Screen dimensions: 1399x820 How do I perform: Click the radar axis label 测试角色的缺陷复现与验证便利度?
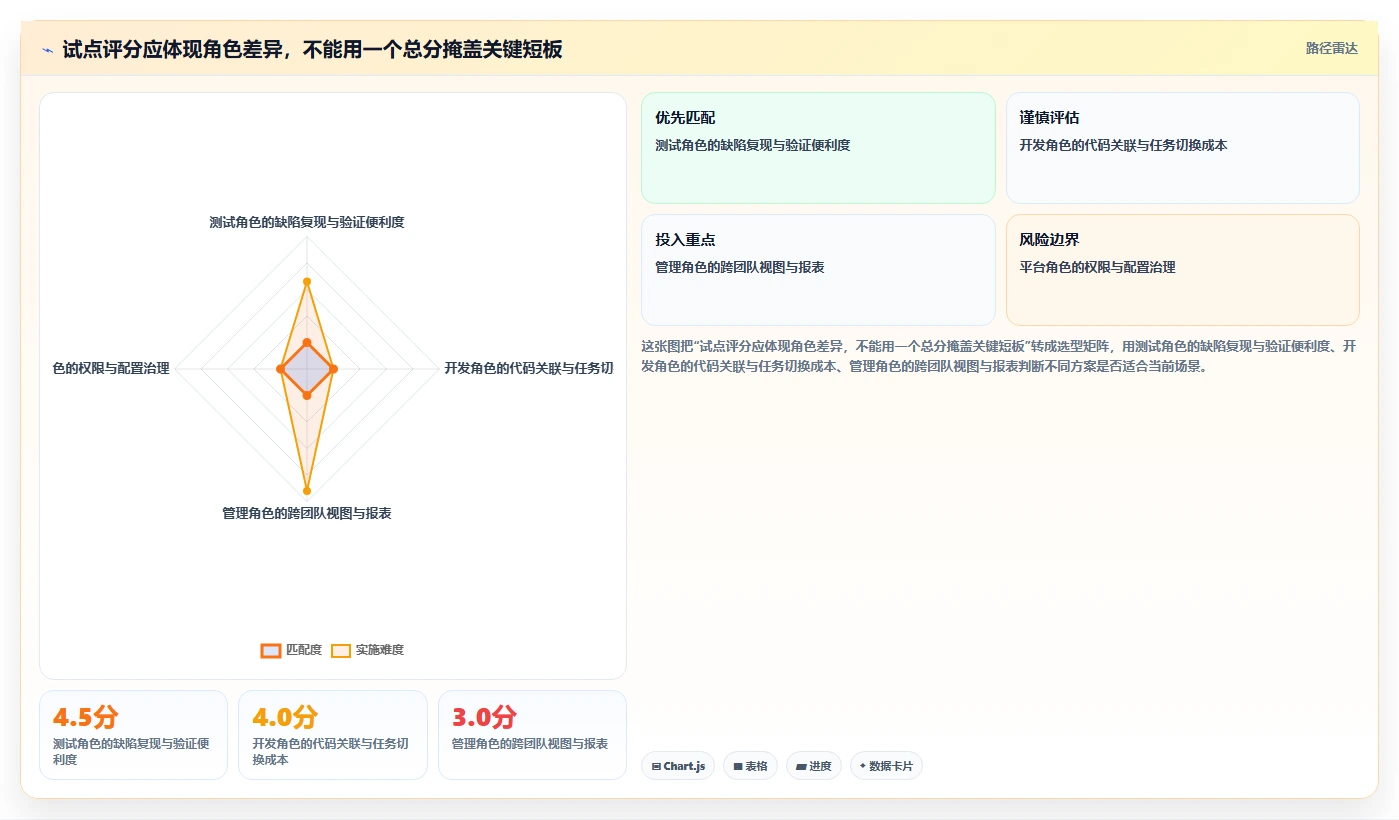pos(307,222)
